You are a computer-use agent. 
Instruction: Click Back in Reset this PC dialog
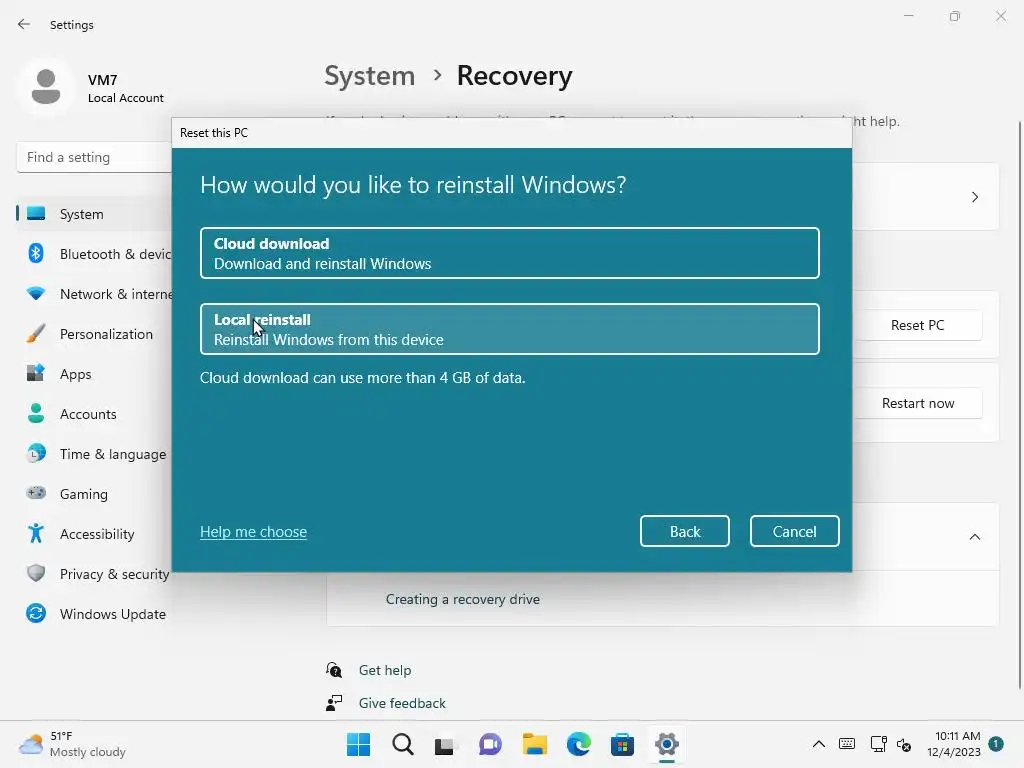point(684,531)
